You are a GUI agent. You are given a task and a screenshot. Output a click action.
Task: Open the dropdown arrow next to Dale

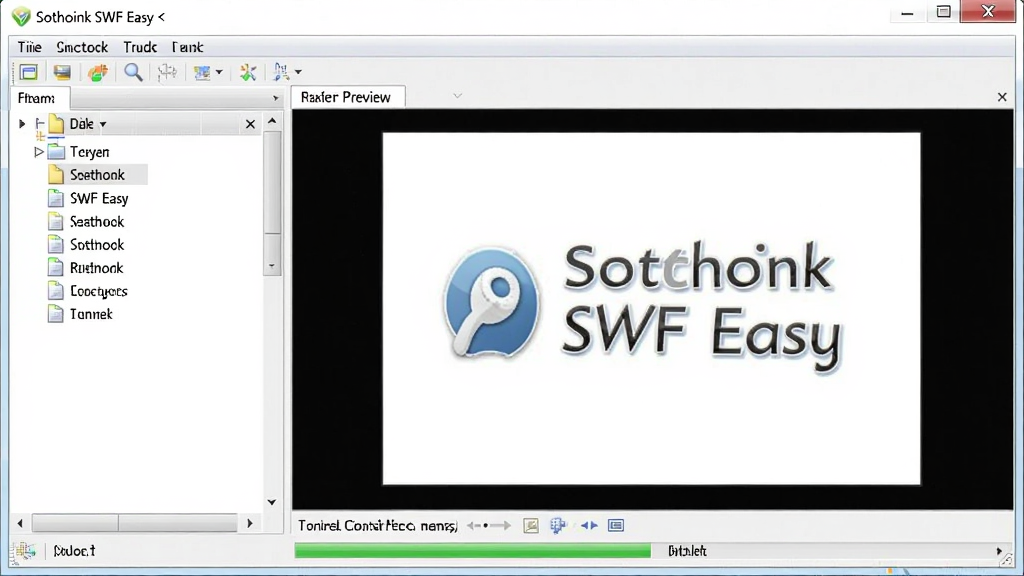pyautogui.click(x=103, y=124)
